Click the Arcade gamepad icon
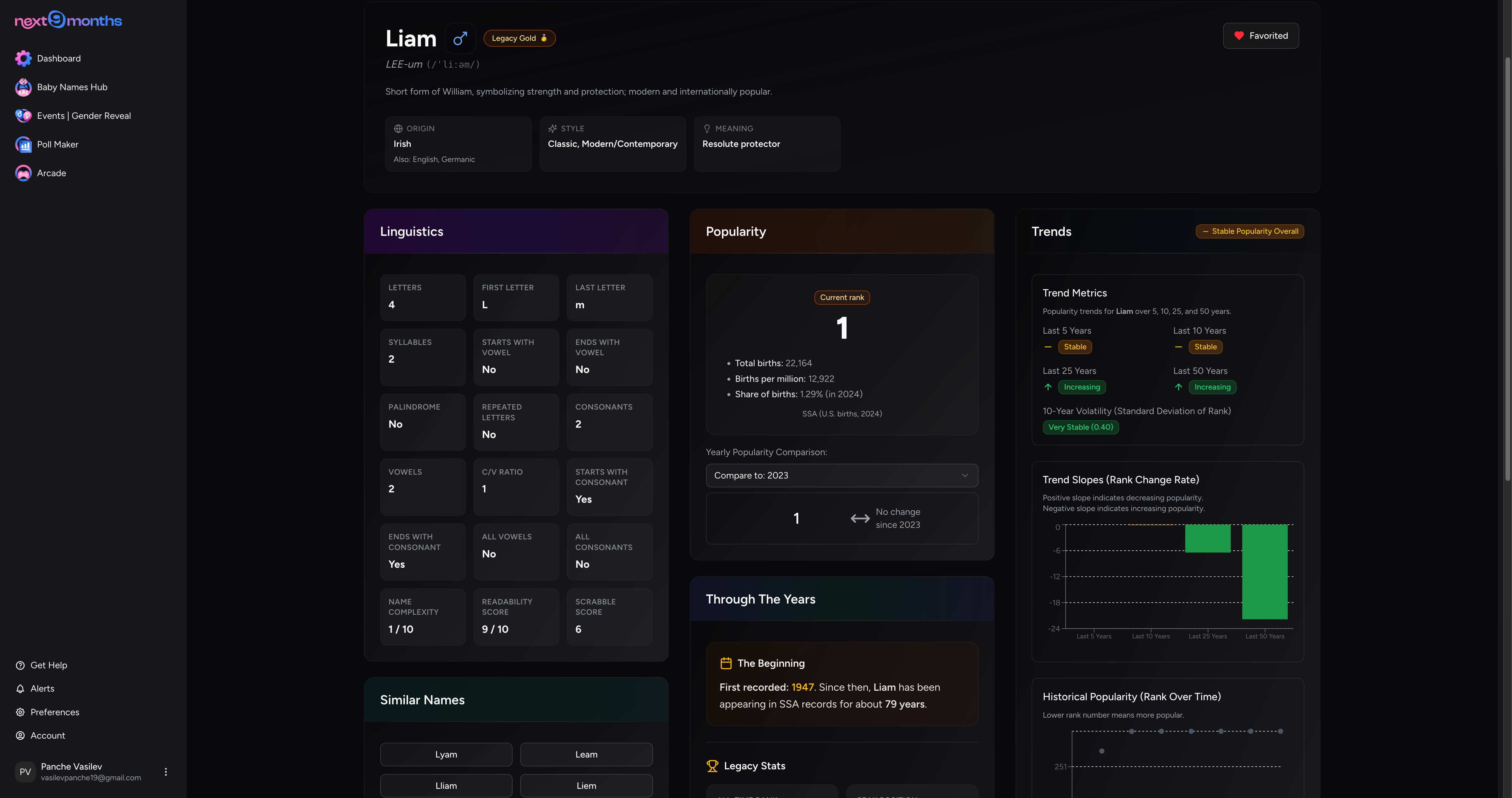This screenshot has height=798, width=1512. (x=23, y=173)
